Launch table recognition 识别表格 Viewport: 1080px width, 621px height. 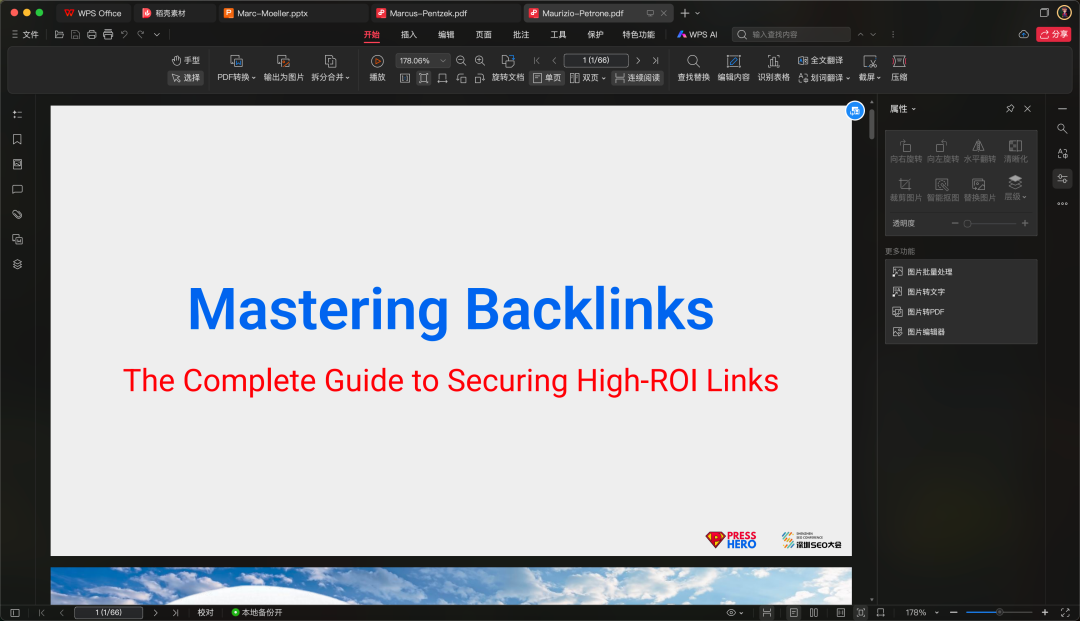coord(773,69)
